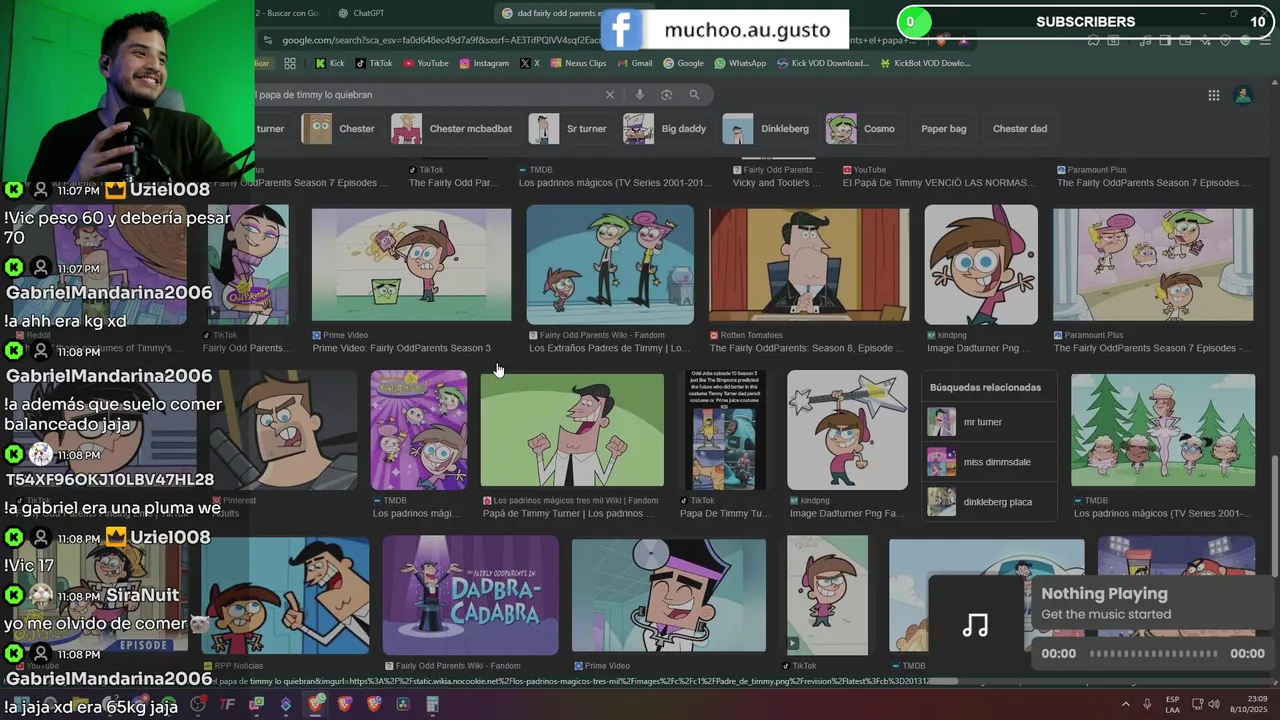The image size is (1280, 720).
Task: Open the Google account avatar
Action: pyautogui.click(x=1243, y=96)
